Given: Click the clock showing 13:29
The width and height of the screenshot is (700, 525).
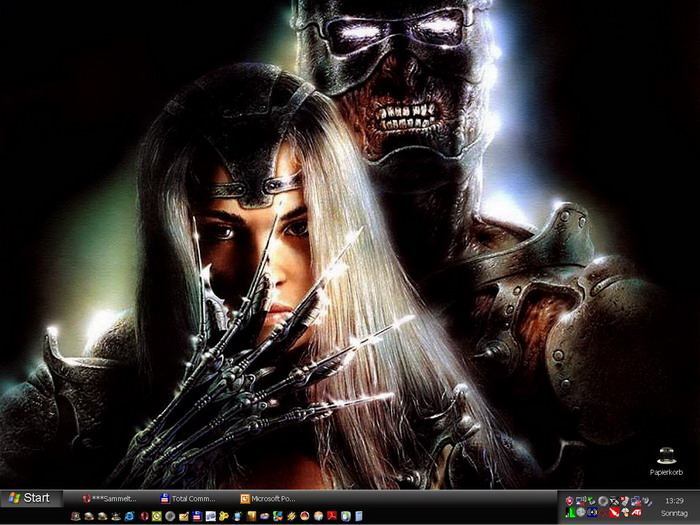Looking at the screenshot, I should click(674, 501).
